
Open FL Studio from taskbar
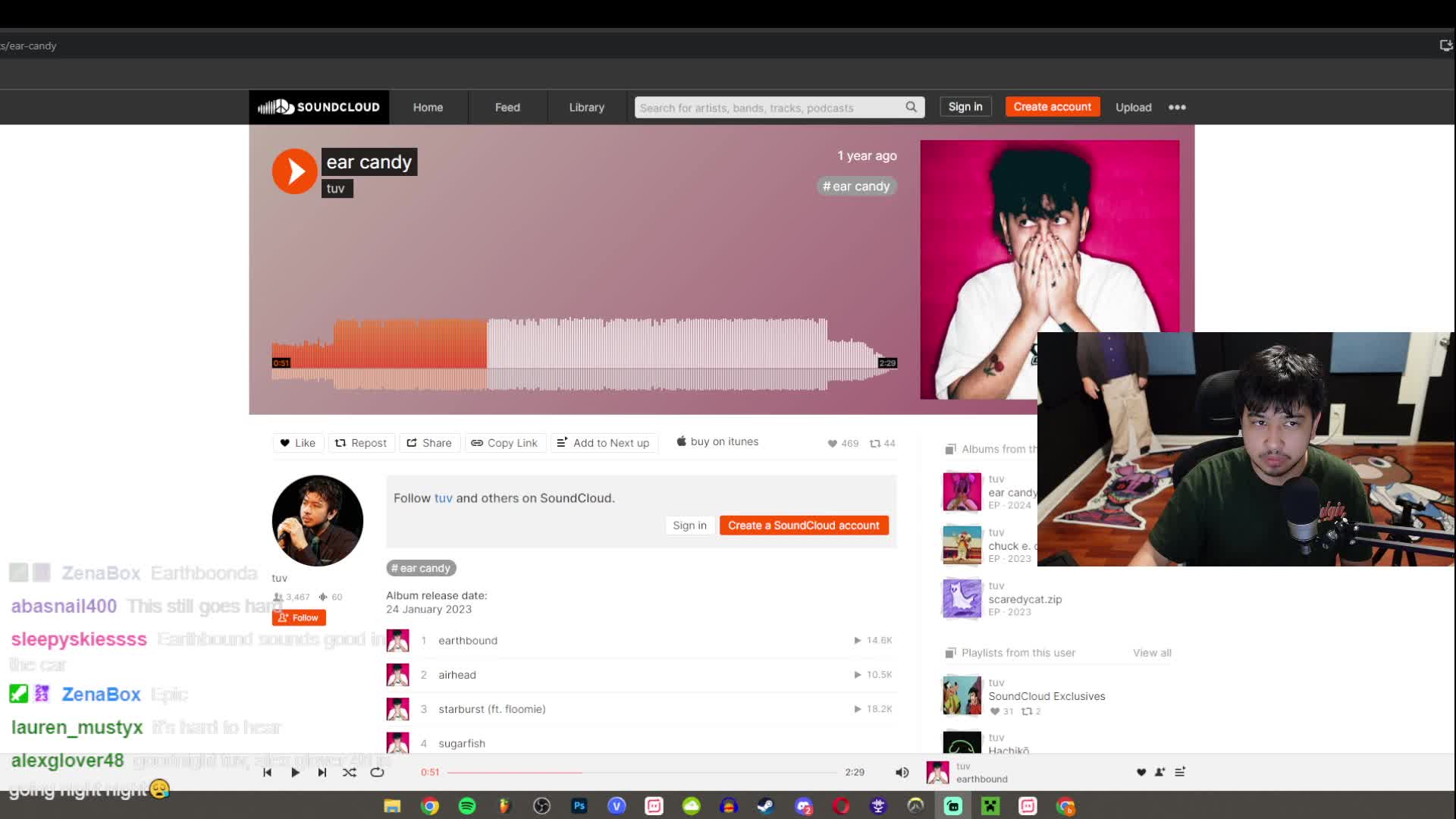504,805
